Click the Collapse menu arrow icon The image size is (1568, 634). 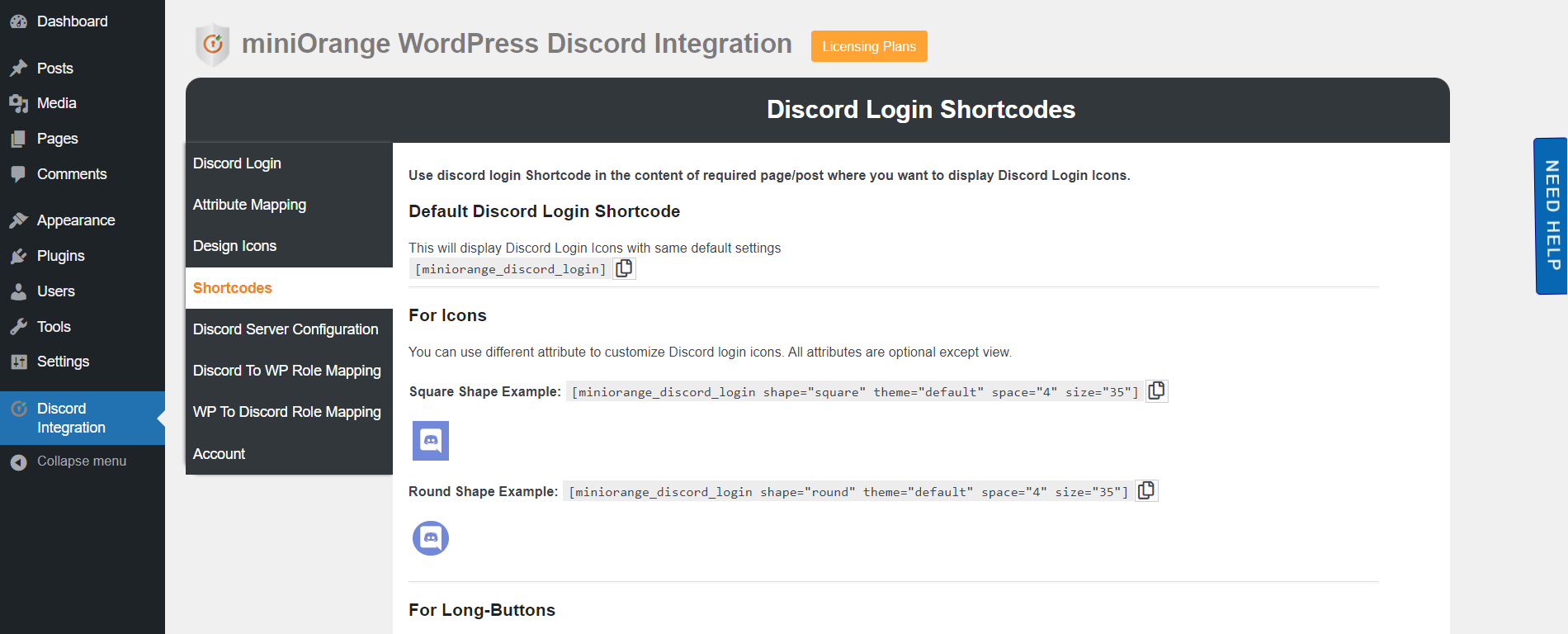point(18,462)
